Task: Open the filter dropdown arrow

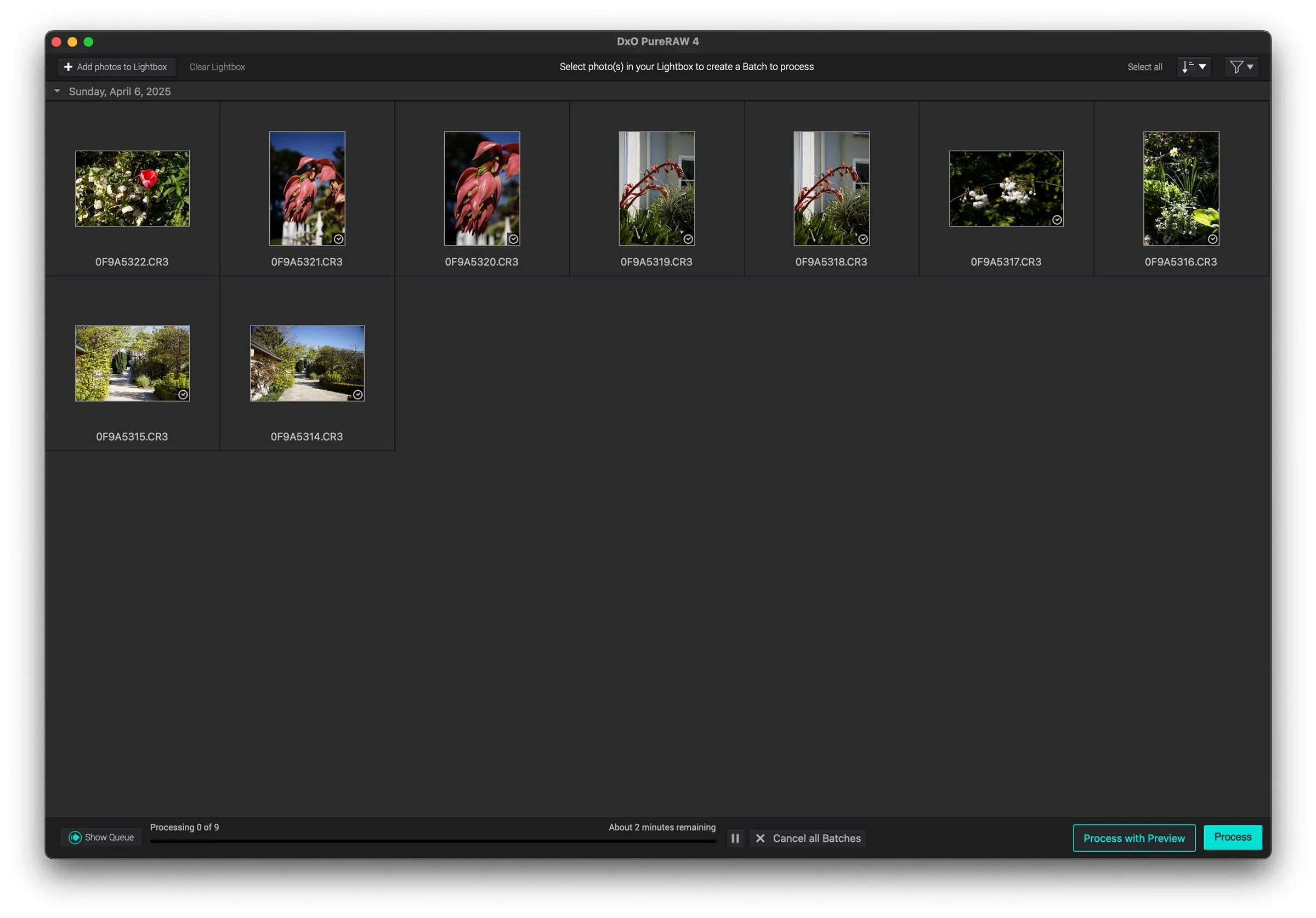Action: tap(1250, 67)
